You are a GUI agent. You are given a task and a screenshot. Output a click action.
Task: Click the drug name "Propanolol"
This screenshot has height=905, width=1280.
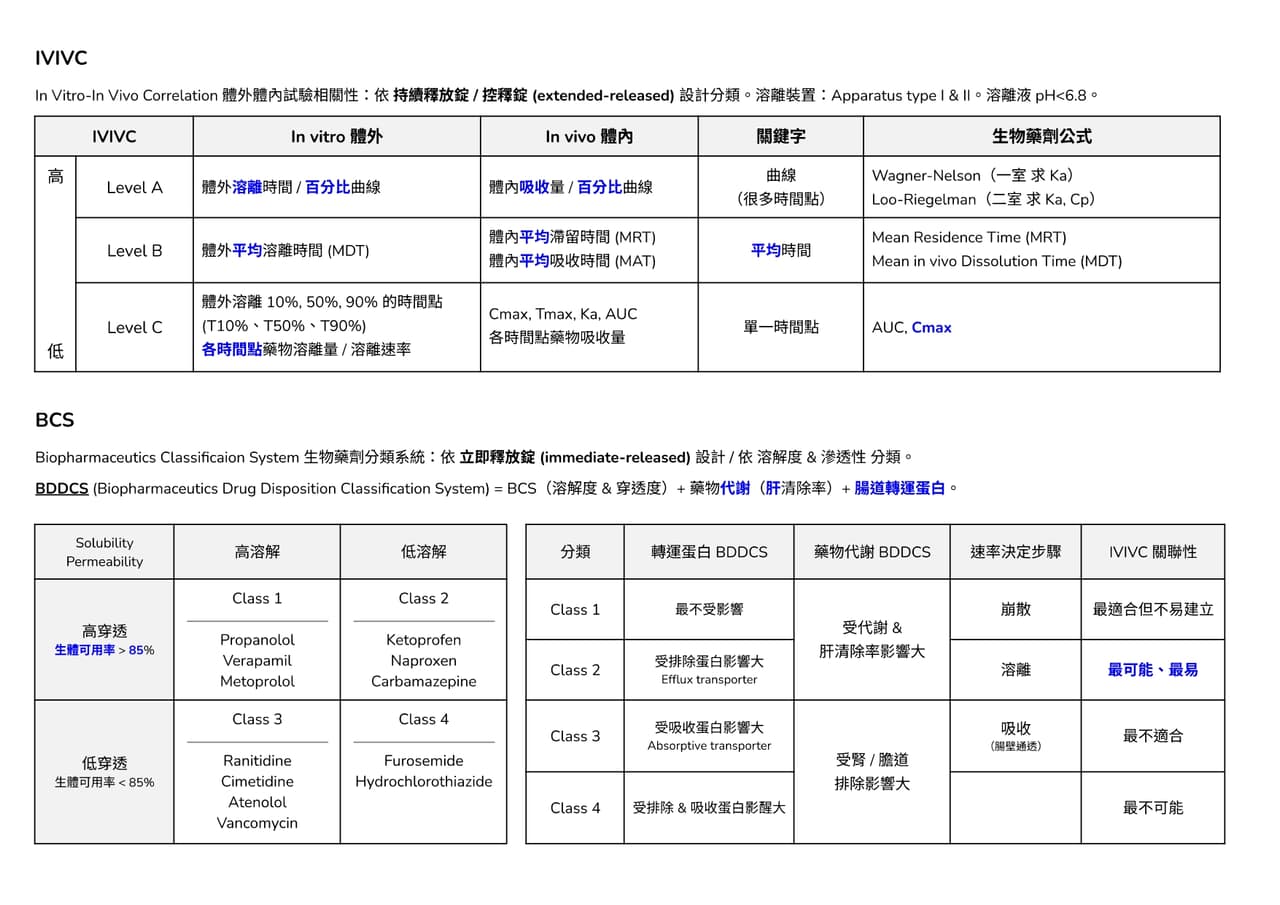point(257,640)
